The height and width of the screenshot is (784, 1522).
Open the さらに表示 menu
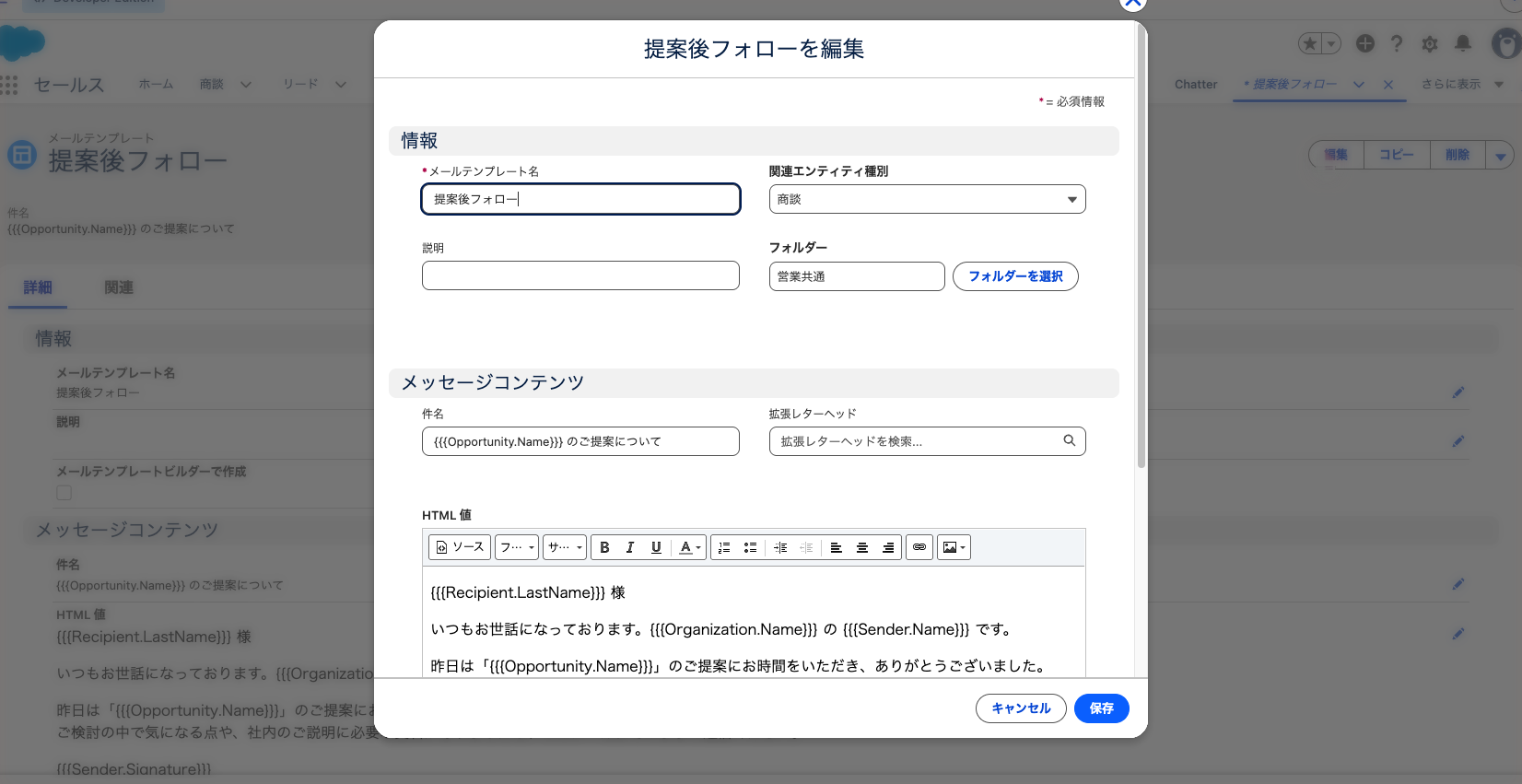(1462, 84)
